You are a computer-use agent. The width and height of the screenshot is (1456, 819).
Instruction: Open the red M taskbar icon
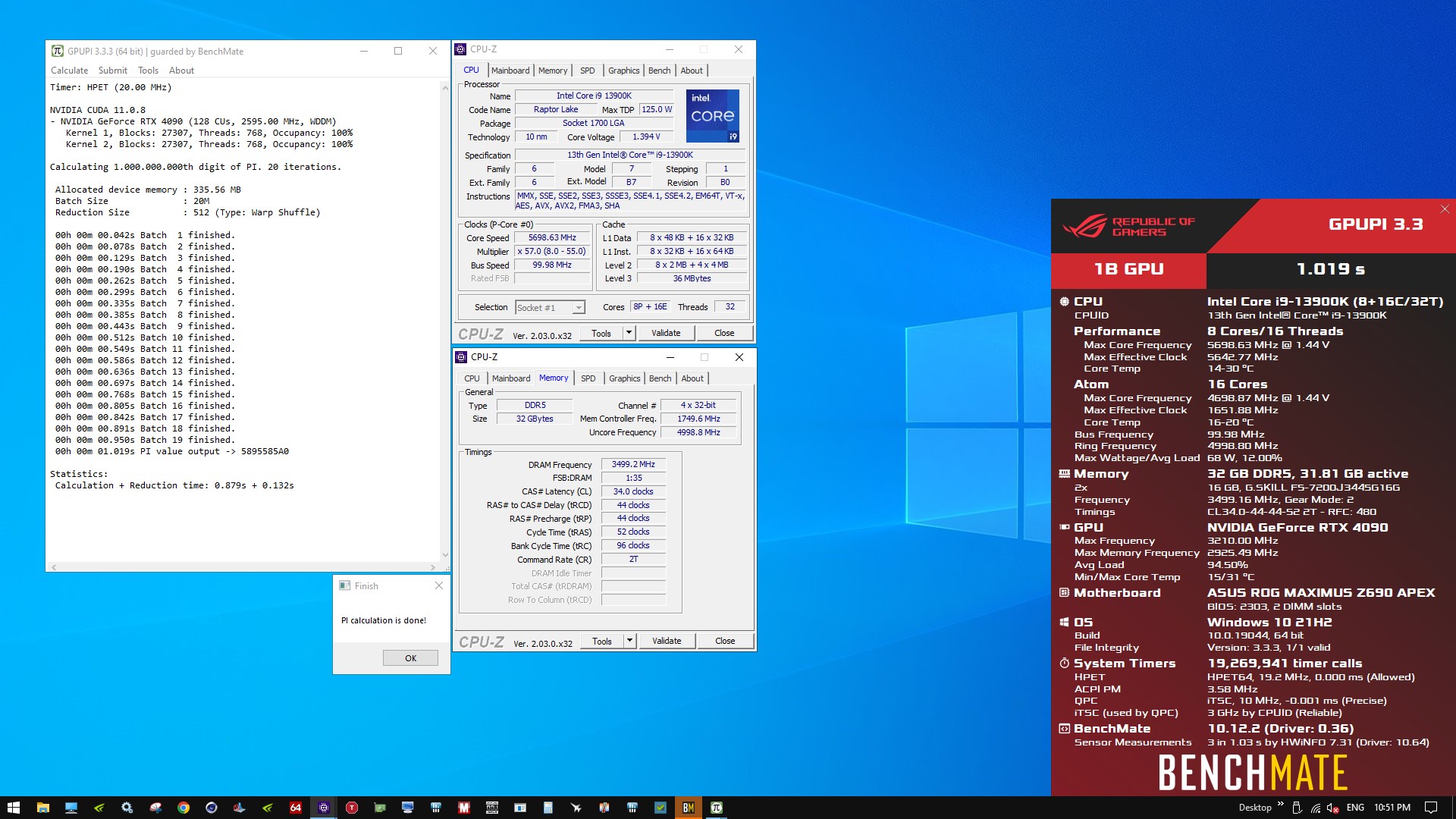coord(464,808)
